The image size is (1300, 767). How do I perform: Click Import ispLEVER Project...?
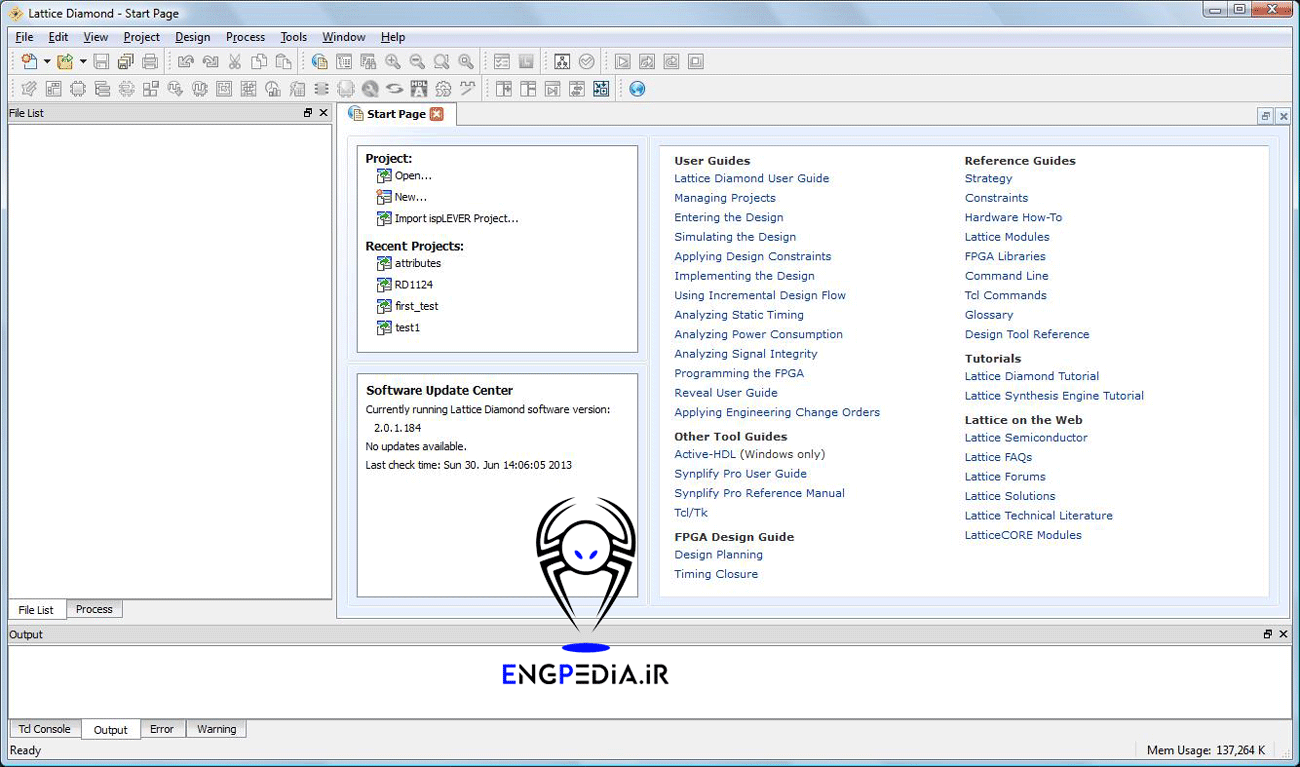[x=456, y=218]
